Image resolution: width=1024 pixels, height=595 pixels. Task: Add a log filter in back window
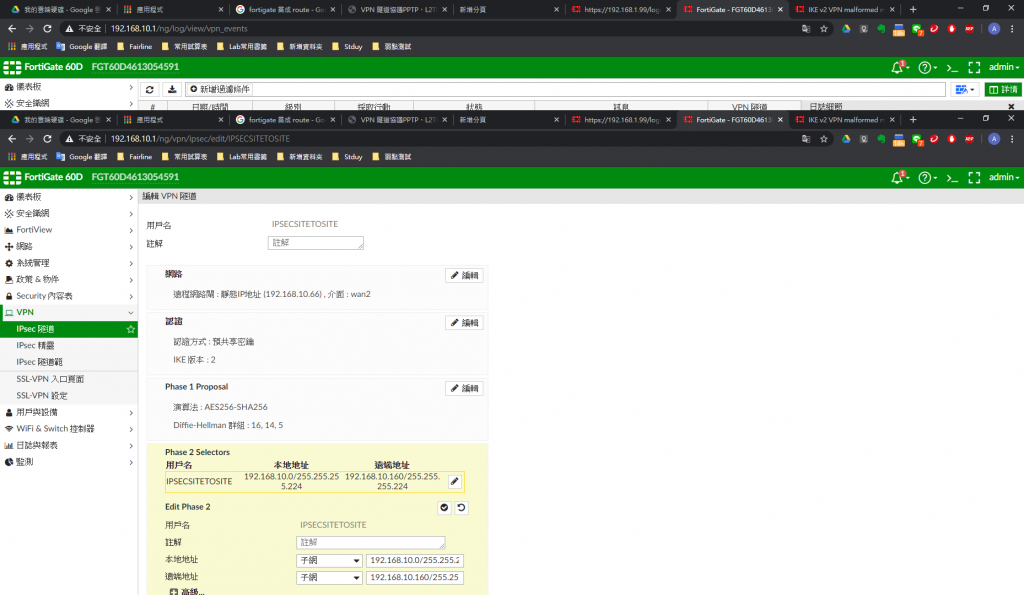click(220, 89)
